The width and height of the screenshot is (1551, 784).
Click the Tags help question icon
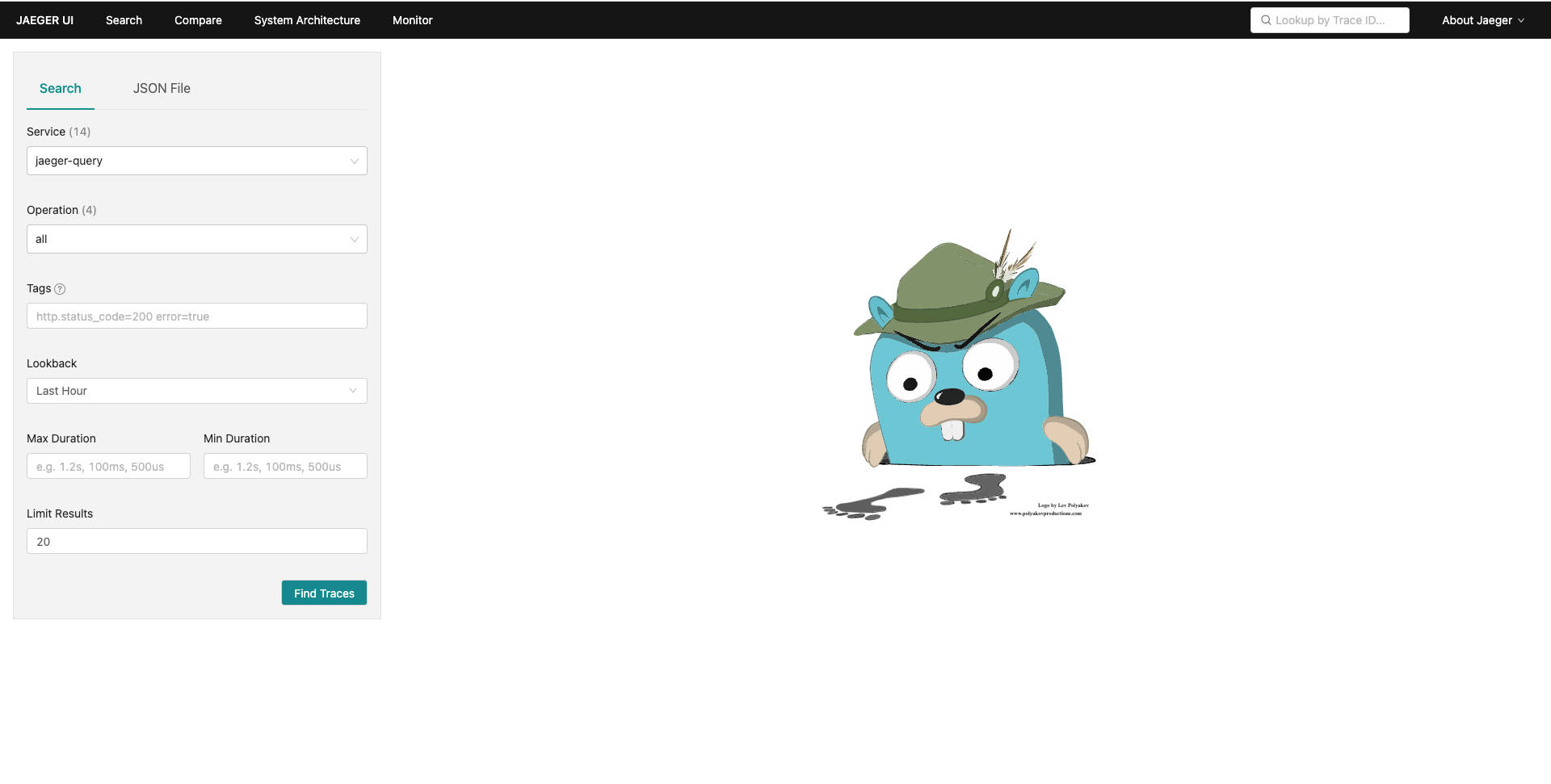click(60, 289)
